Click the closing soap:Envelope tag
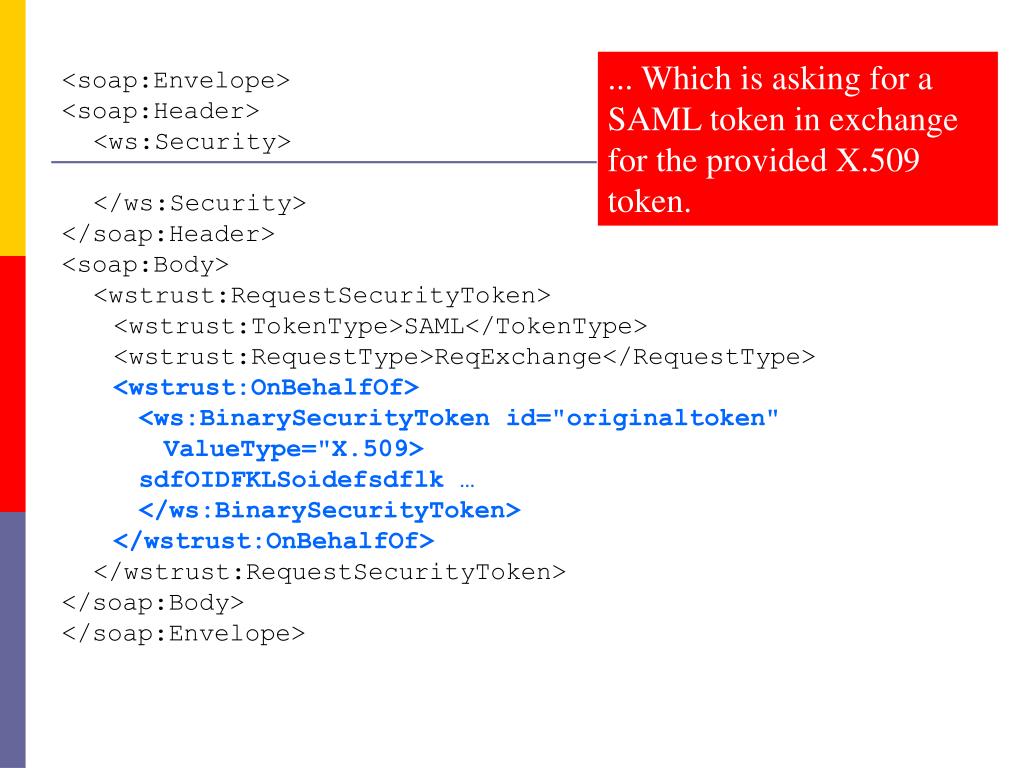The width and height of the screenshot is (1024, 768). [184, 633]
